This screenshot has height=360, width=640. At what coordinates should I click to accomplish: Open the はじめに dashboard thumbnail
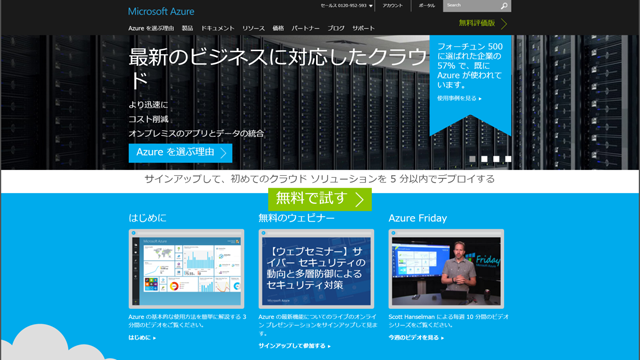tap(187, 269)
